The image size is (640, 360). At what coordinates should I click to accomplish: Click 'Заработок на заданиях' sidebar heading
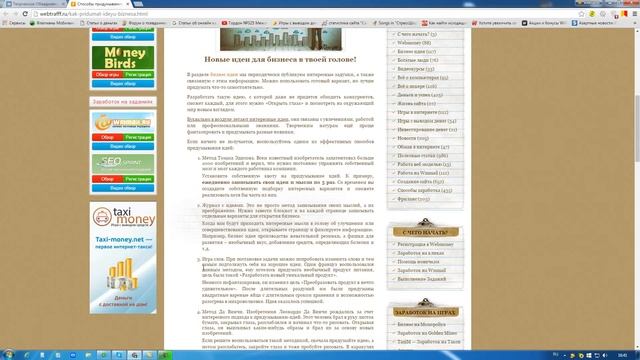pos(123,102)
